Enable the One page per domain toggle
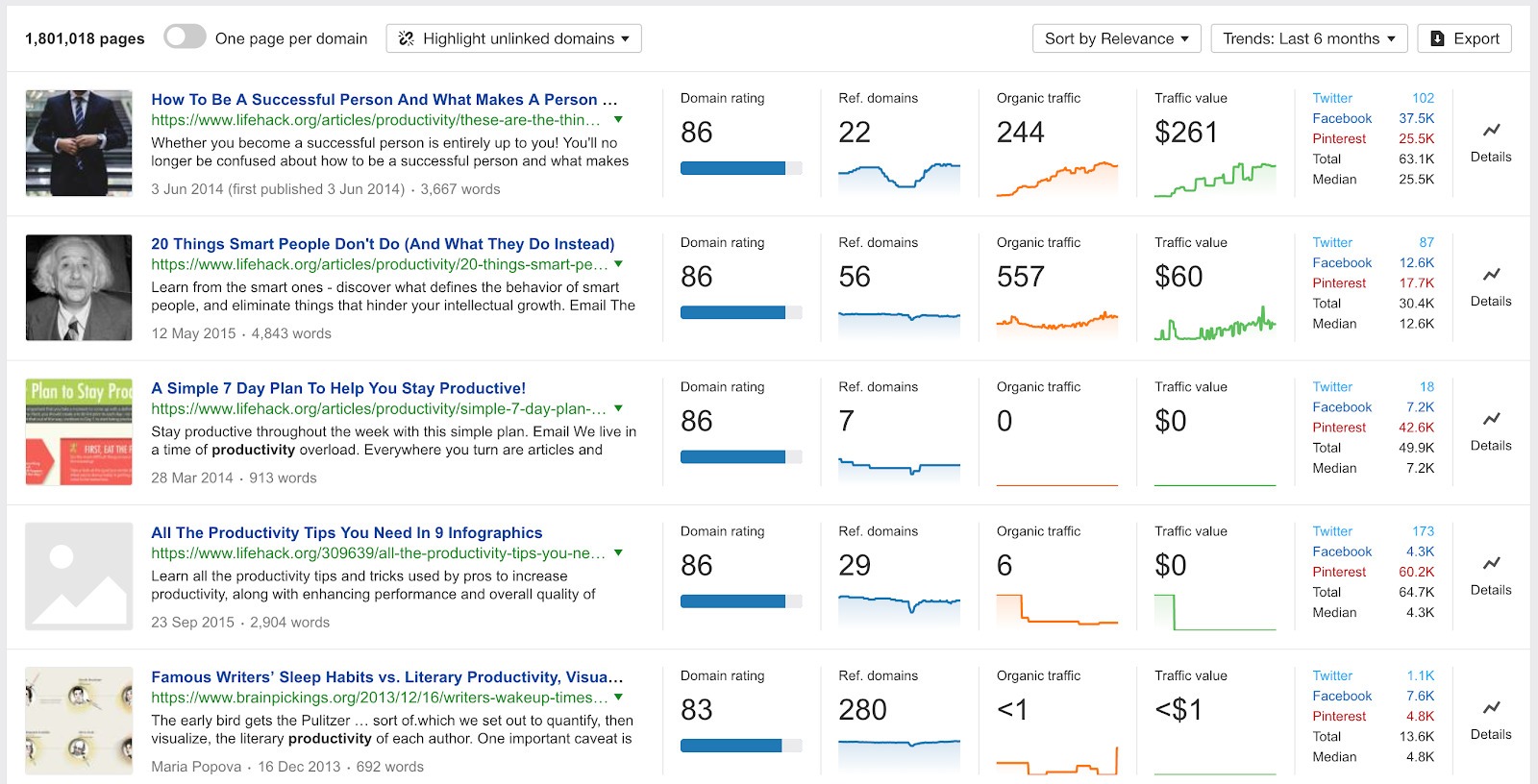The height and width of the screenshot is (784, 1538). 184,35
